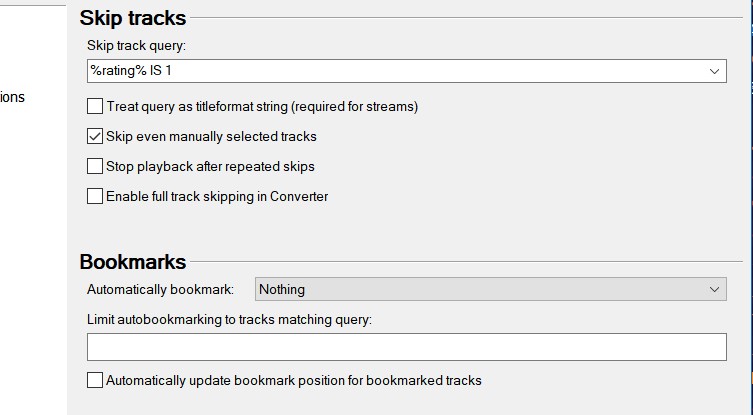Select the sidebar item ending in "ions"
This screenshot has height=415, width=753.
(x=13, y=97)
